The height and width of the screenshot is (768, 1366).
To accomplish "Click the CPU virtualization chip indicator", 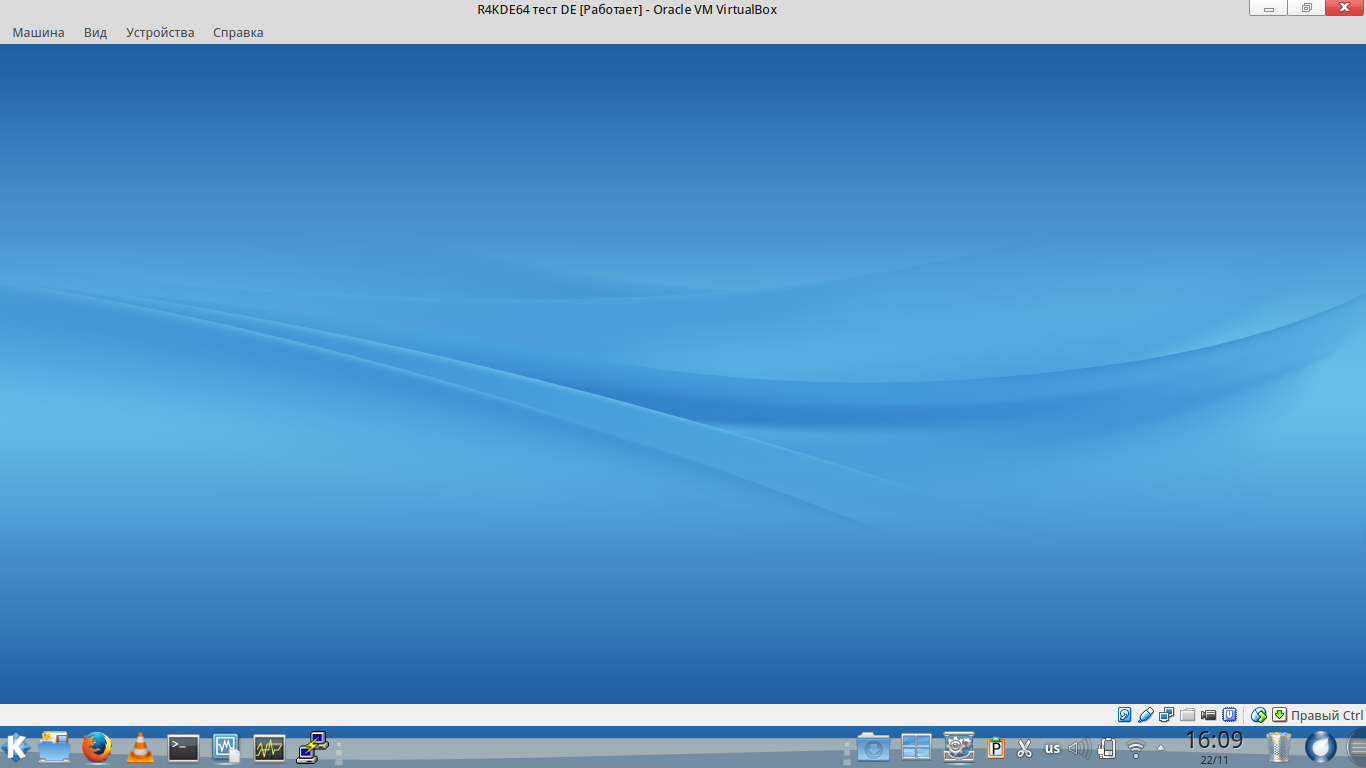I will pyautogui.click(x=1230, y=715).
